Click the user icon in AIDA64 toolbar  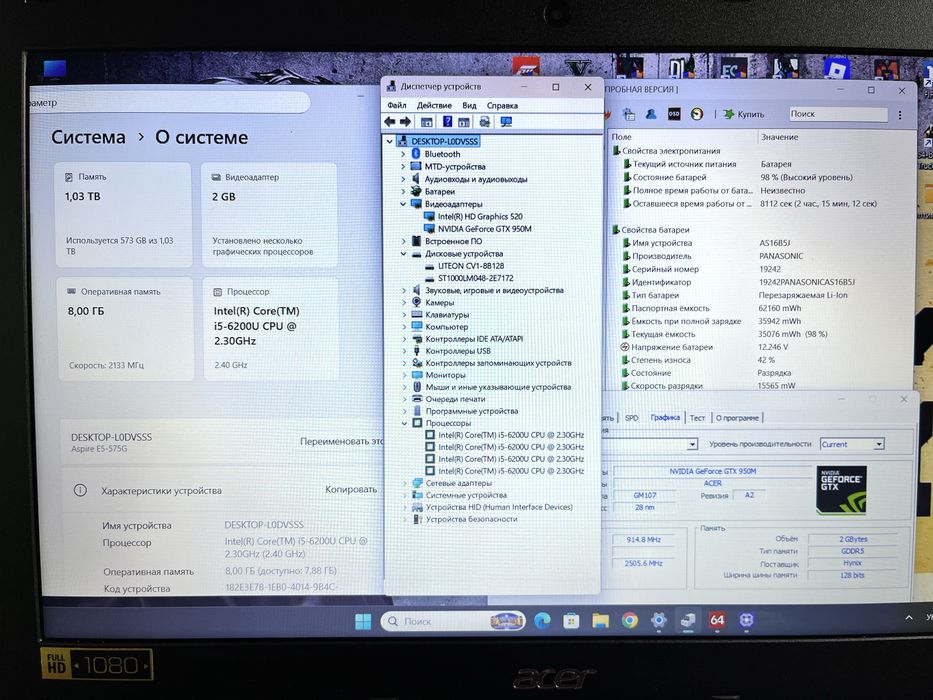[x=651, y=113]
